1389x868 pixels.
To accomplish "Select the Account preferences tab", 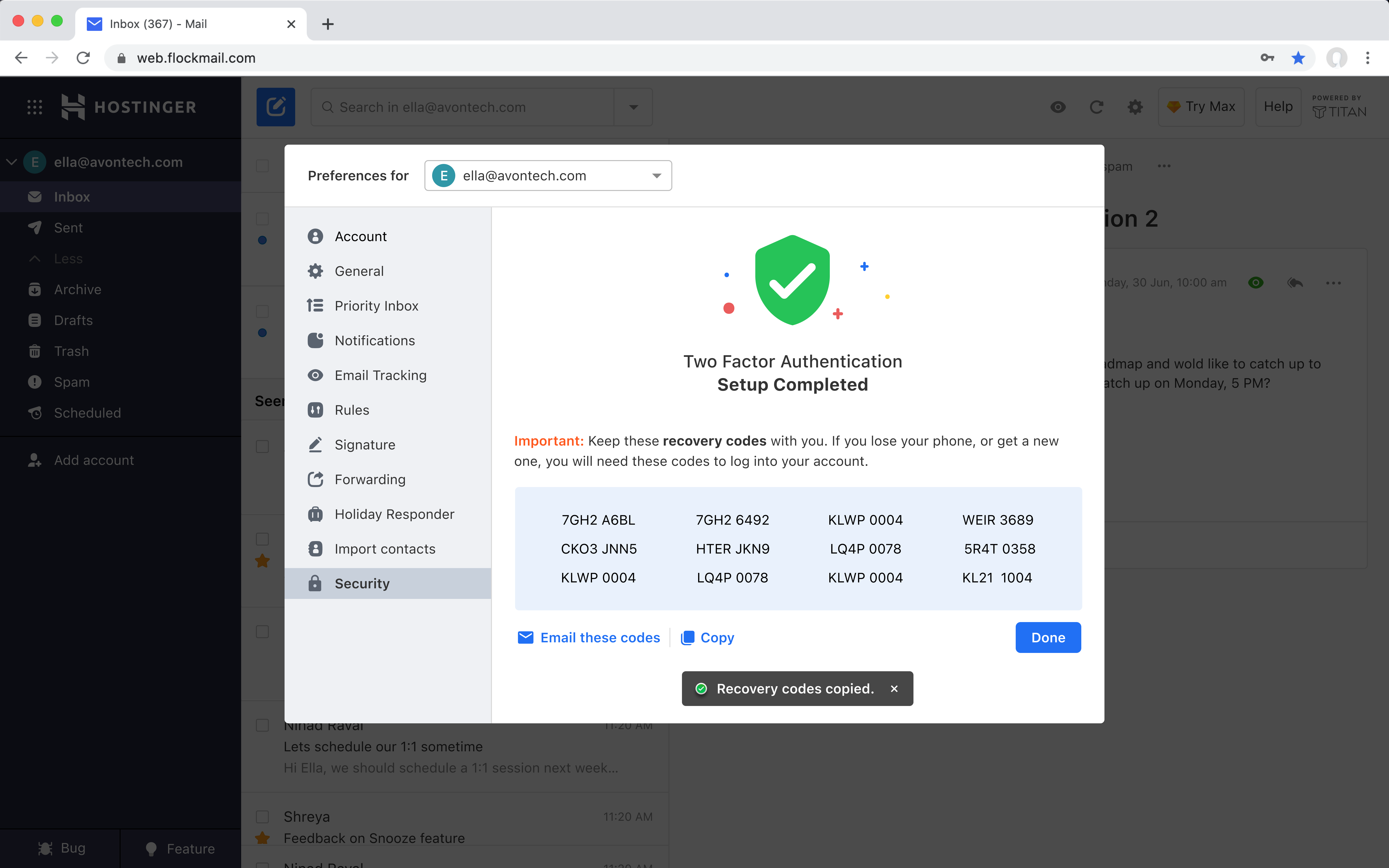I will tap(388, 237).
